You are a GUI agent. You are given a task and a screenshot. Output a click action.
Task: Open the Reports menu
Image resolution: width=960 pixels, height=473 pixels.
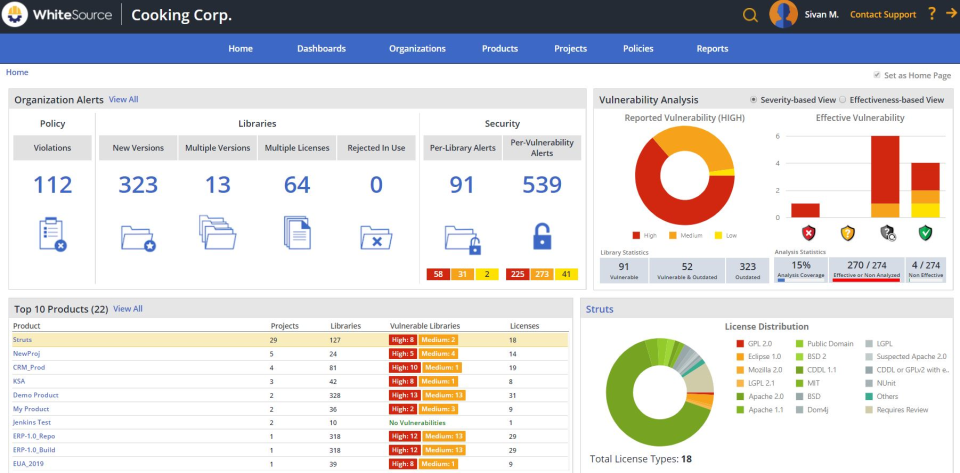coord(712,48)
